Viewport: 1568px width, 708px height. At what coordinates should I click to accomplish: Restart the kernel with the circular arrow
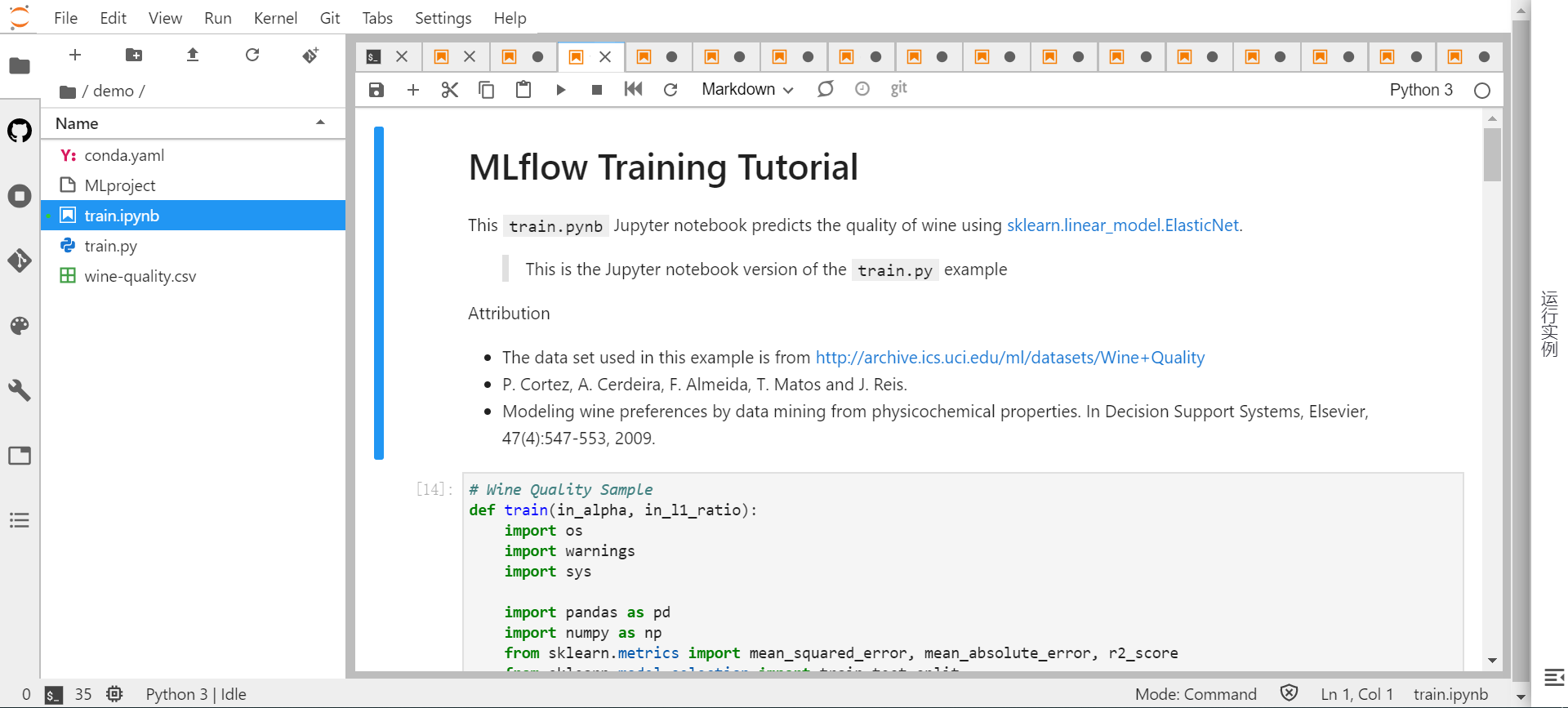coord(670,90)
